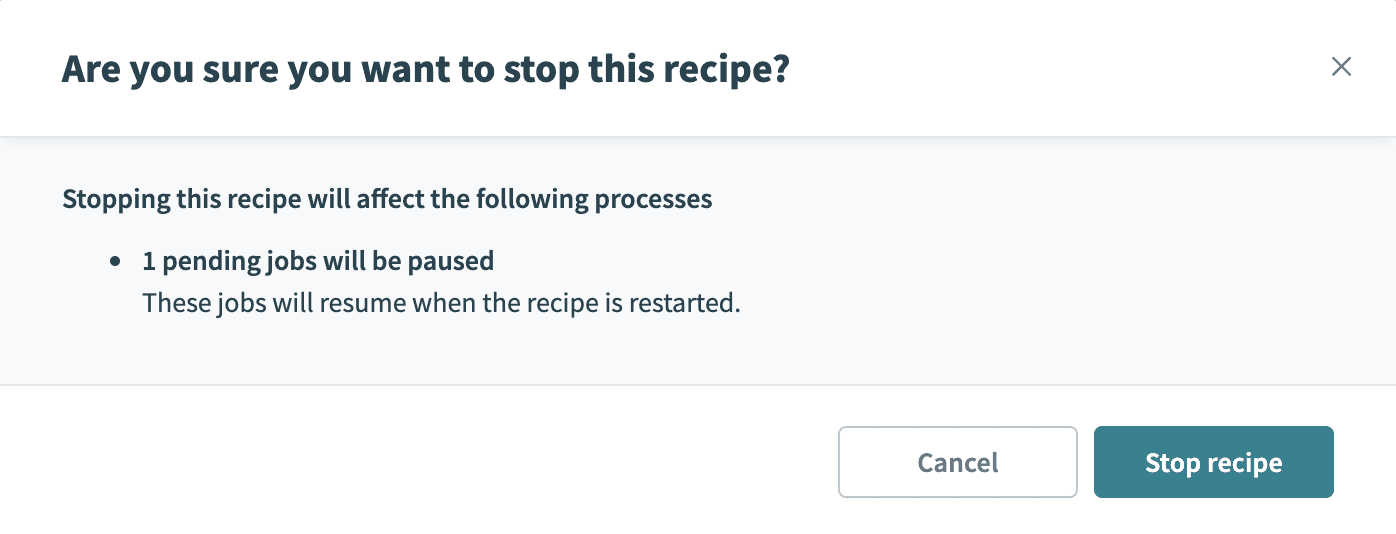
Task: Click the bullet point before pending jobs
Action: [x=117, y=262]
